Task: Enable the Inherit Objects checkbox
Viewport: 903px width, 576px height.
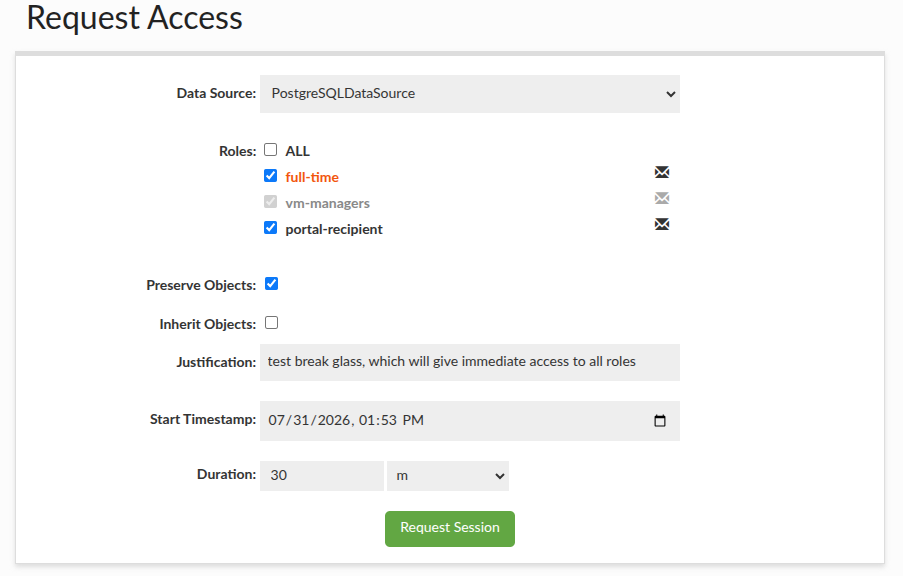Action: 271,323
